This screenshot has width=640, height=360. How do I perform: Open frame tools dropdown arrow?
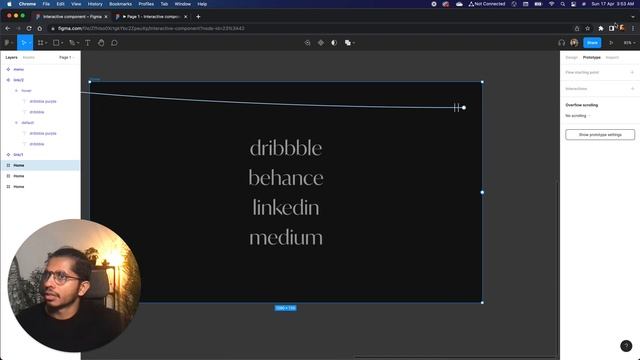(x=46, y=43)
